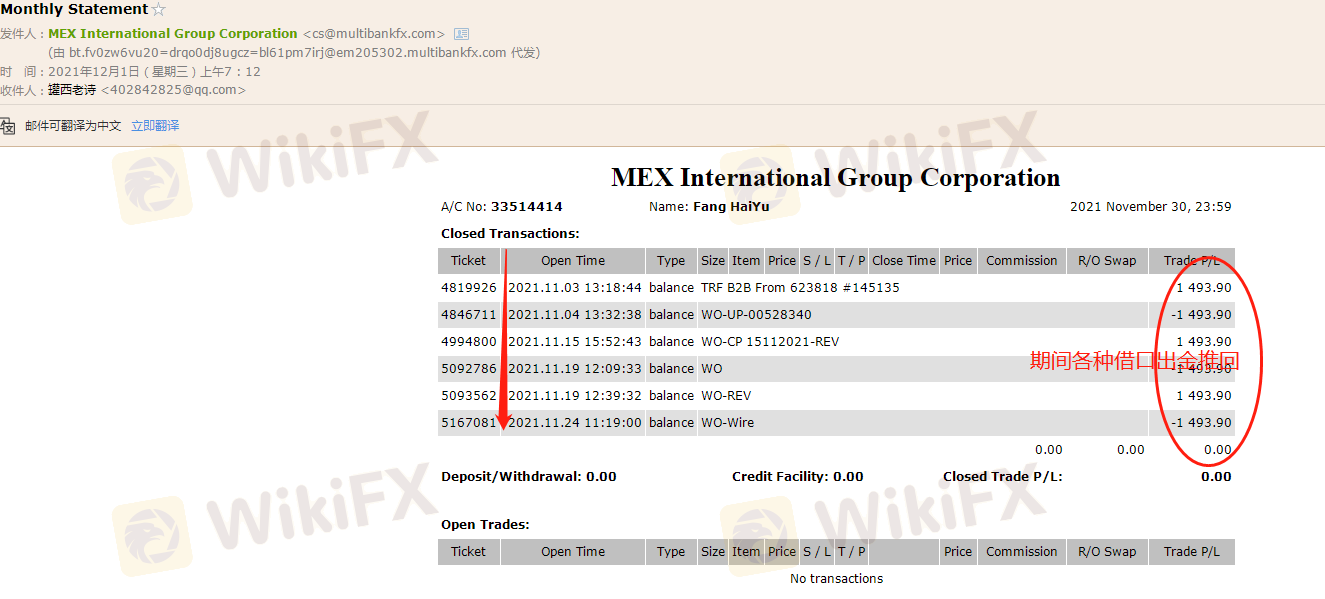Select account number 33514414
1325x599 pixels.
[527, 207]
